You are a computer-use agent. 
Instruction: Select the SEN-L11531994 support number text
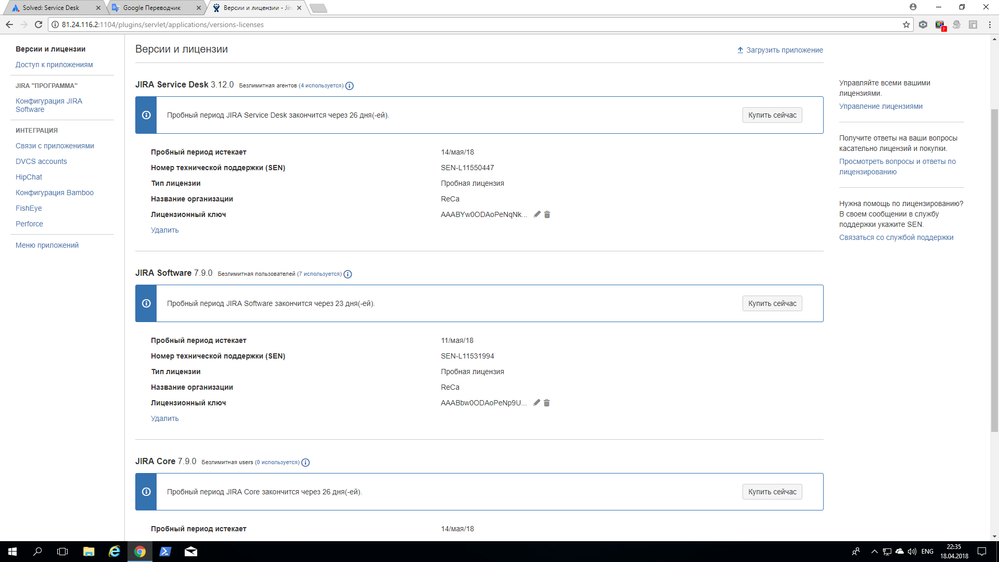point(467,356)
